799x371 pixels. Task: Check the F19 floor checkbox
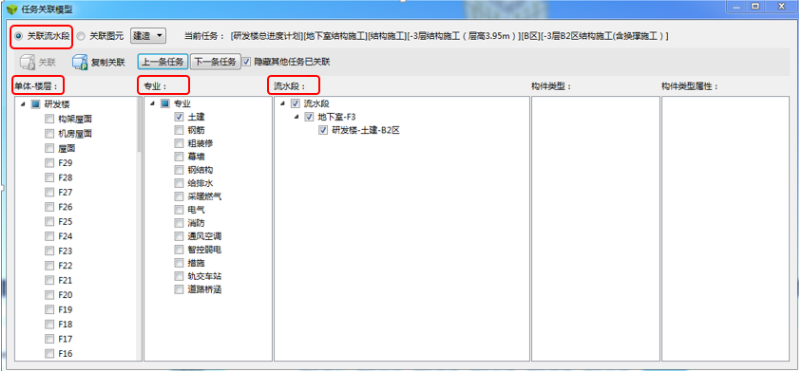[x=49, y=310]
